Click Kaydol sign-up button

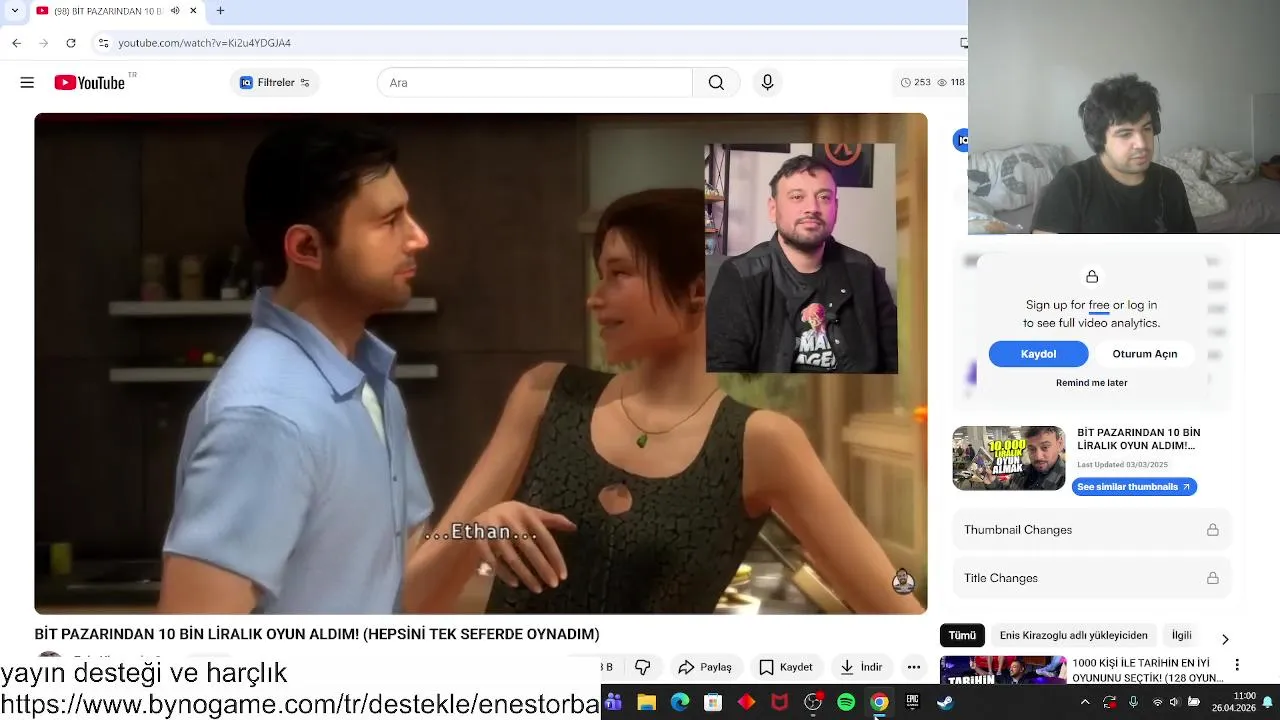point(1038,354)
